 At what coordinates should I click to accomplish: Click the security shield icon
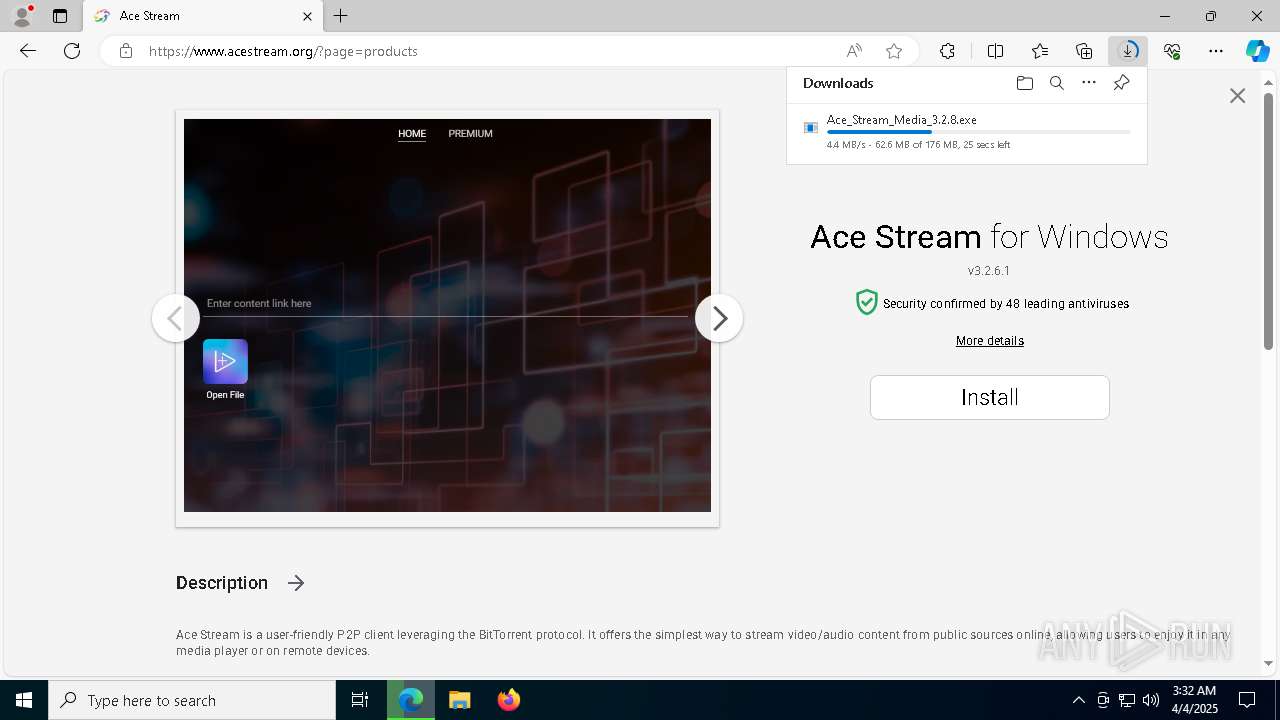pos(866,302)
